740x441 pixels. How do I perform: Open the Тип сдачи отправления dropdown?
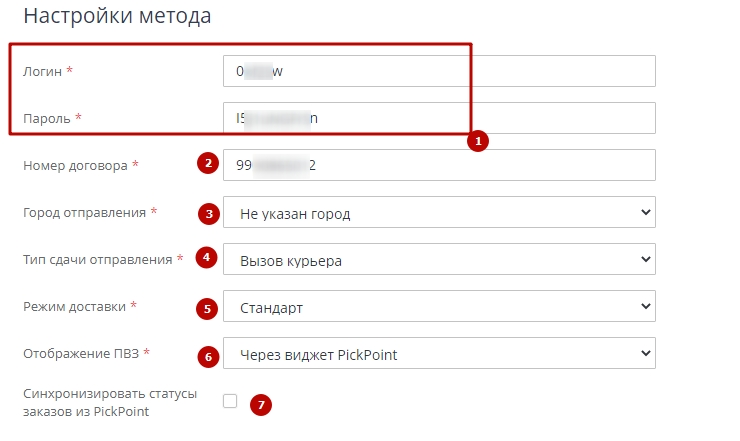click(x=439, y=259)
